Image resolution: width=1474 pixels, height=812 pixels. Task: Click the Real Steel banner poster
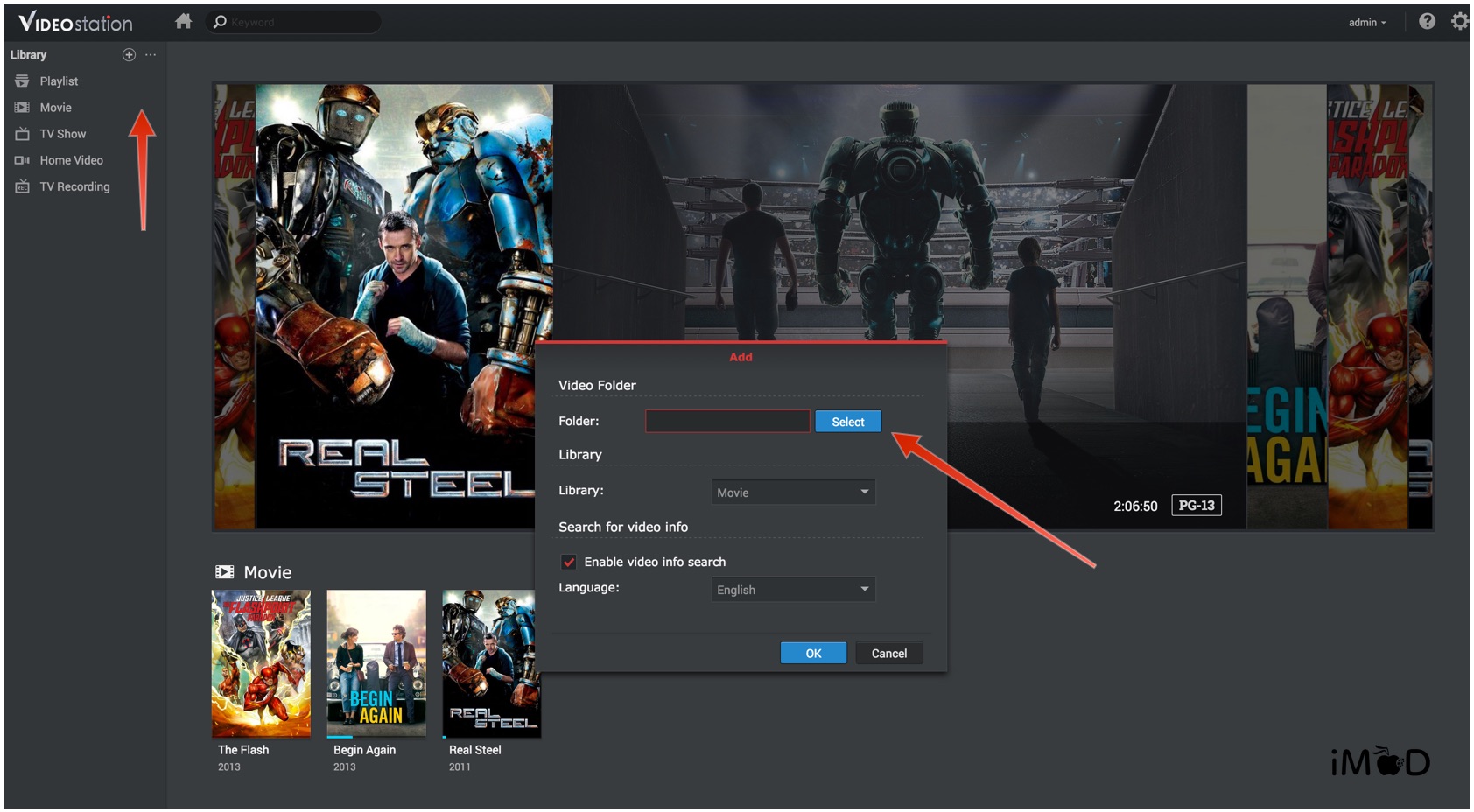(404, 306)
